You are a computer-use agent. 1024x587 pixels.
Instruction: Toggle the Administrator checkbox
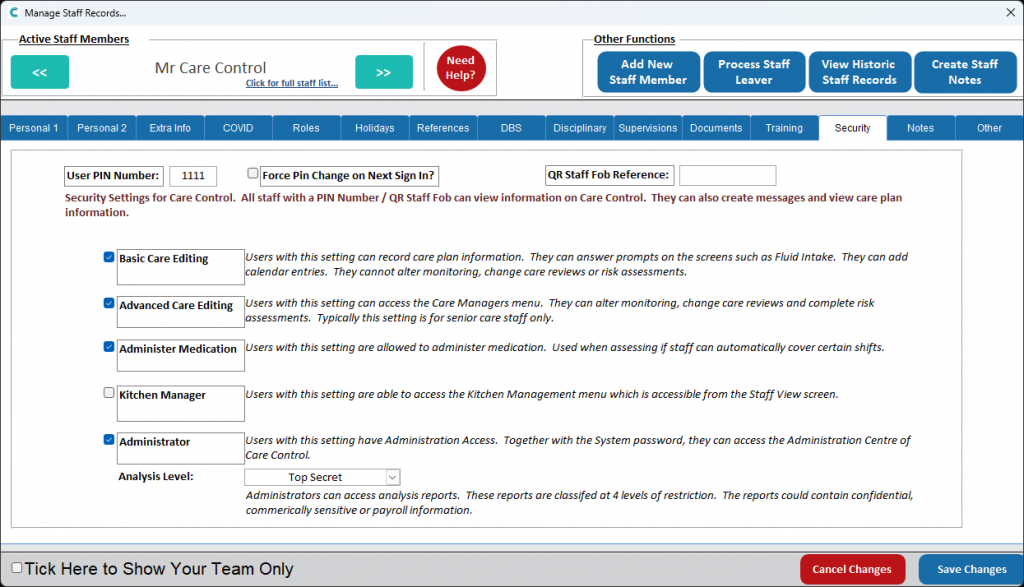click(109, 439)
